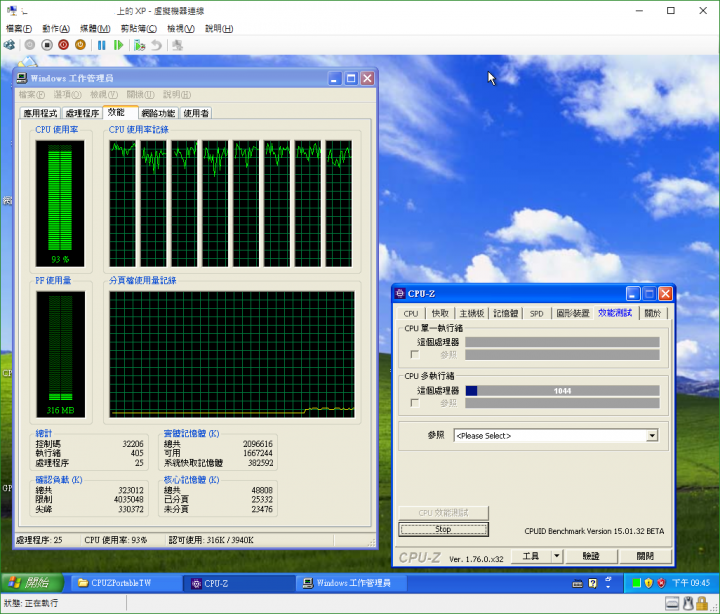Click the language bar help question-mark icon
This screenshot has height=614, width=720.
point(593,583)
